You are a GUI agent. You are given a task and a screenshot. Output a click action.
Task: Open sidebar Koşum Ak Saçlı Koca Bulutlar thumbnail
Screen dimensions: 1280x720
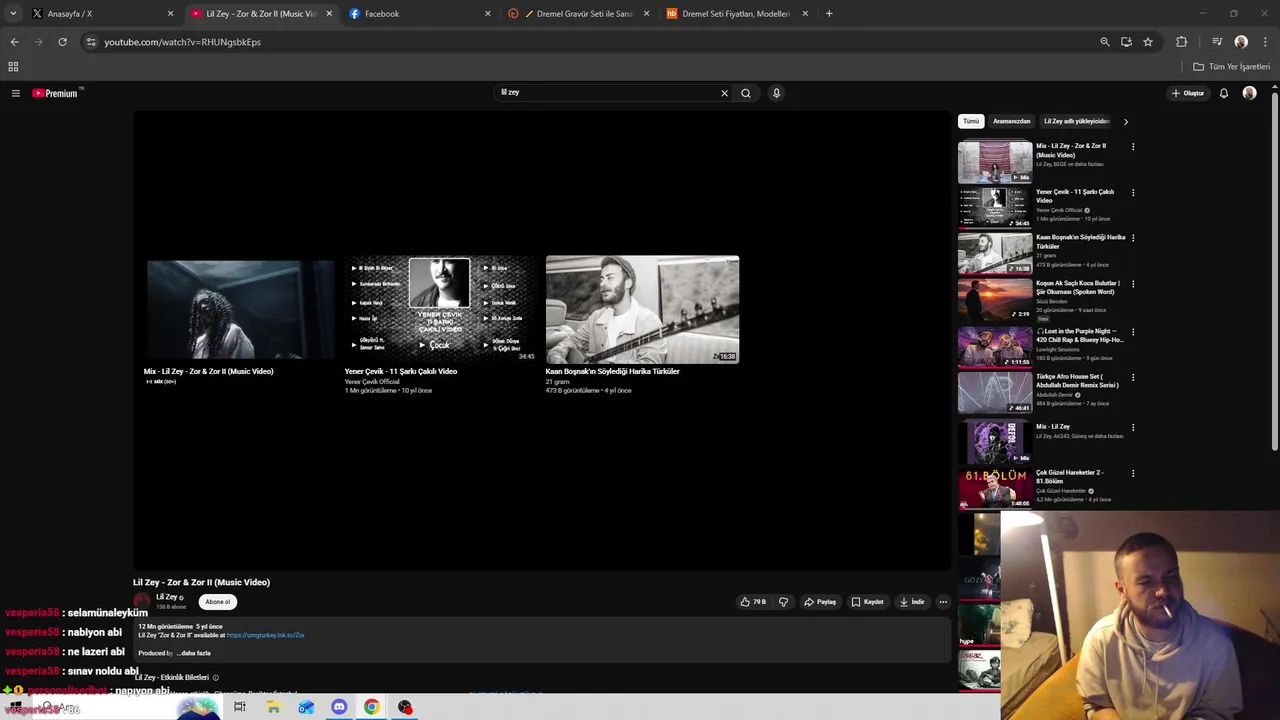click(995, 299)
